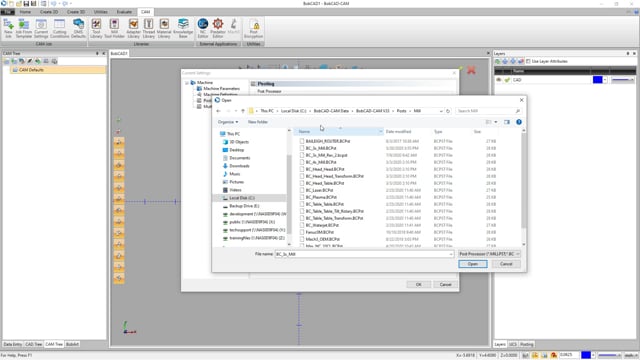Open DMS Defaults
The height and width of the screenshot is (360, 640).
pos(78,28)
